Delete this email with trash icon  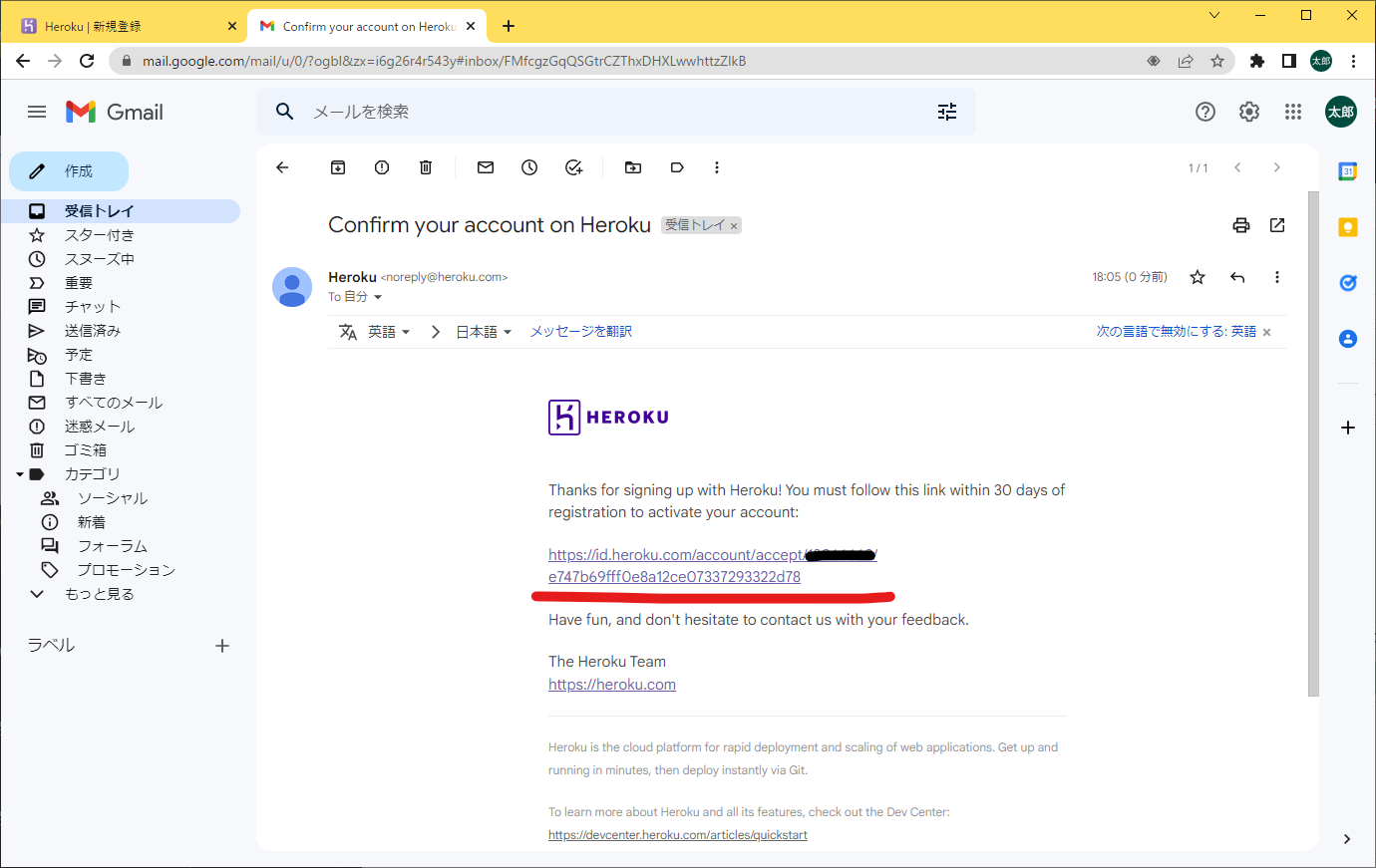[x=426, y=167]
